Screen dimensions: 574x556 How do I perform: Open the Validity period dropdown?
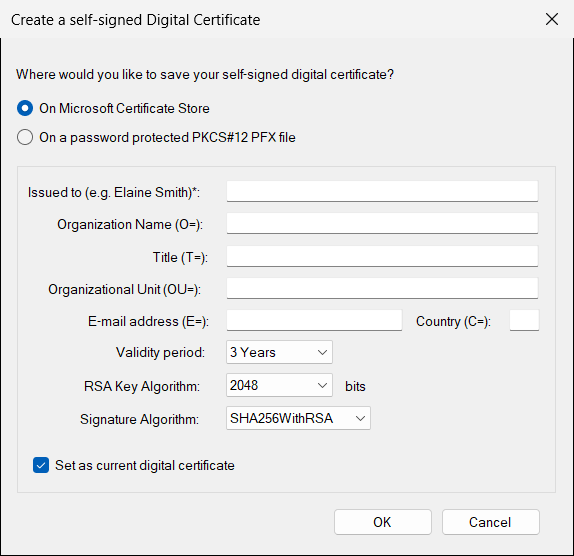279,352
